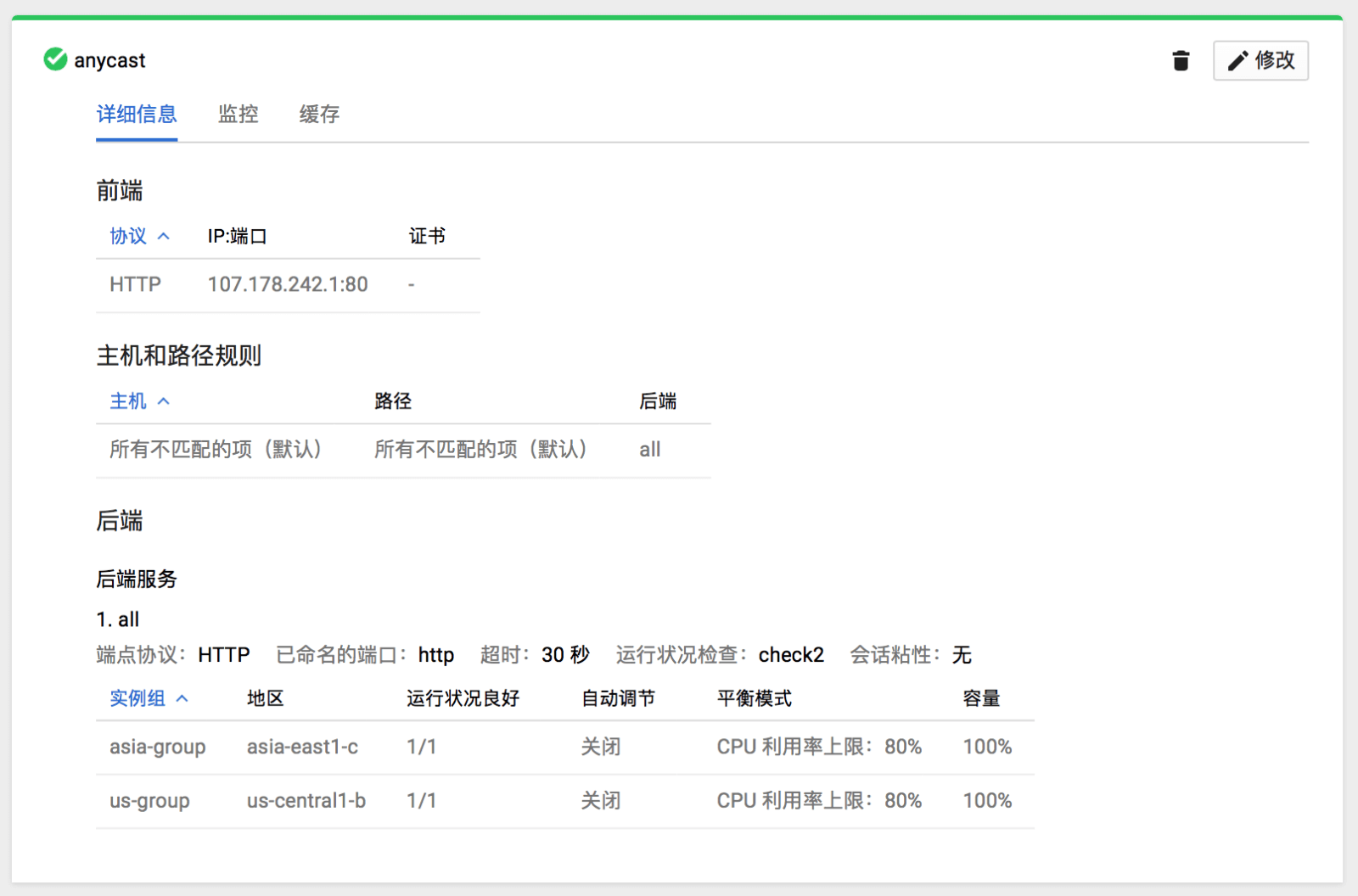Click the 路径 column header
The image size is (1358, 896).
393,401
